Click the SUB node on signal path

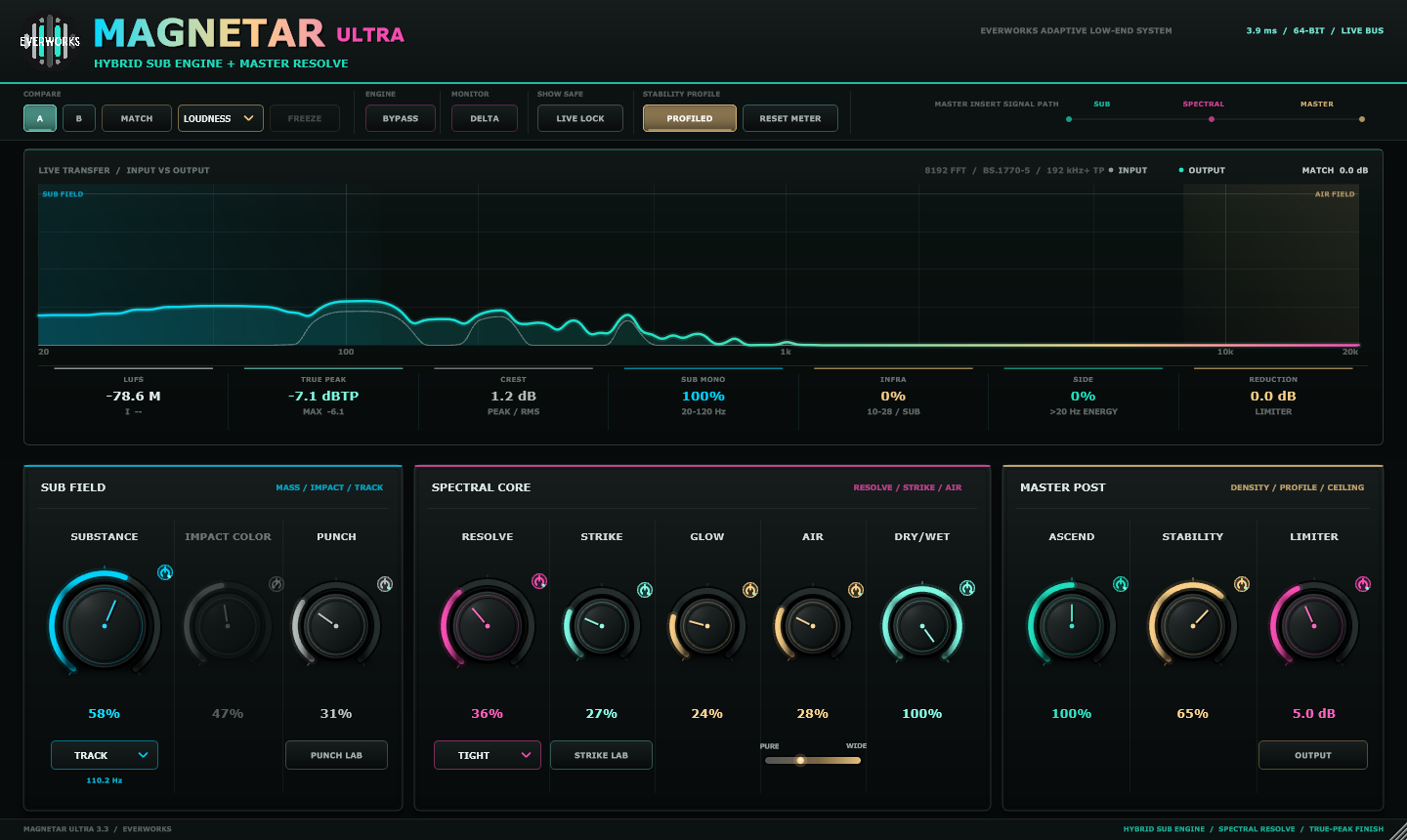[x=1069, y=119]
